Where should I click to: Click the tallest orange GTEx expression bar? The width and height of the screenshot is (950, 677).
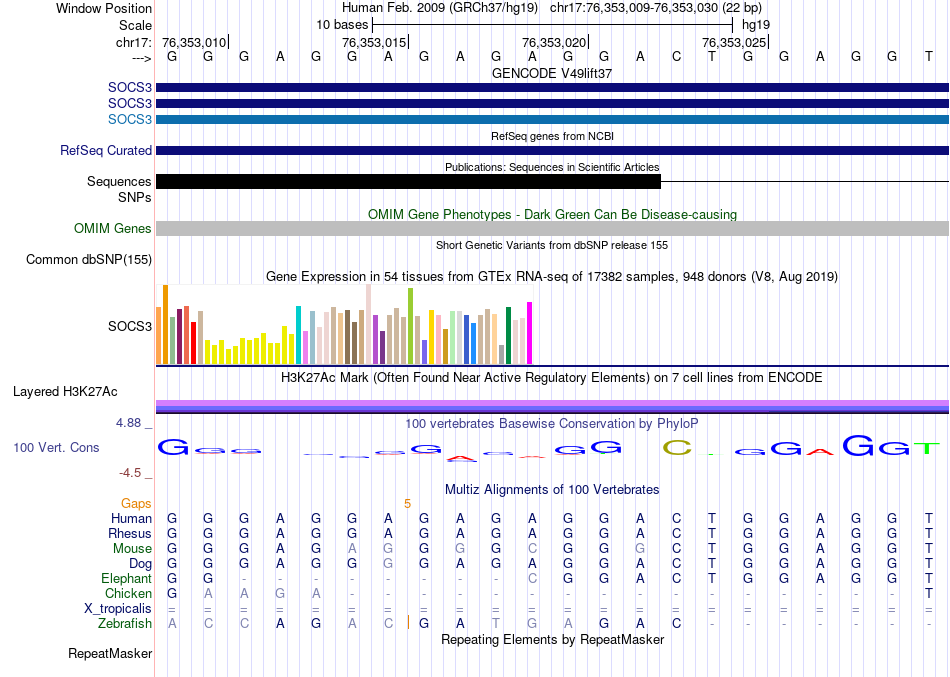165,324
